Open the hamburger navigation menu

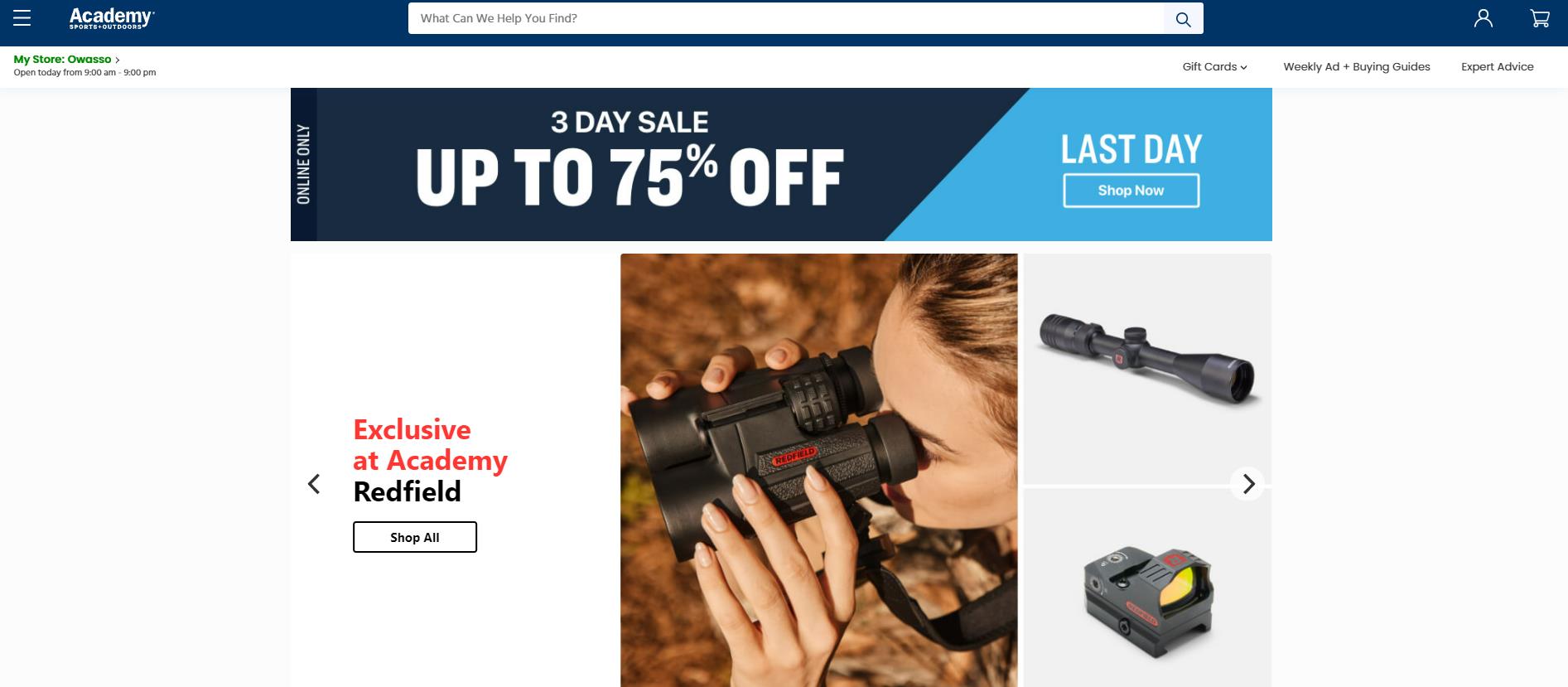(x=22, y=18)
